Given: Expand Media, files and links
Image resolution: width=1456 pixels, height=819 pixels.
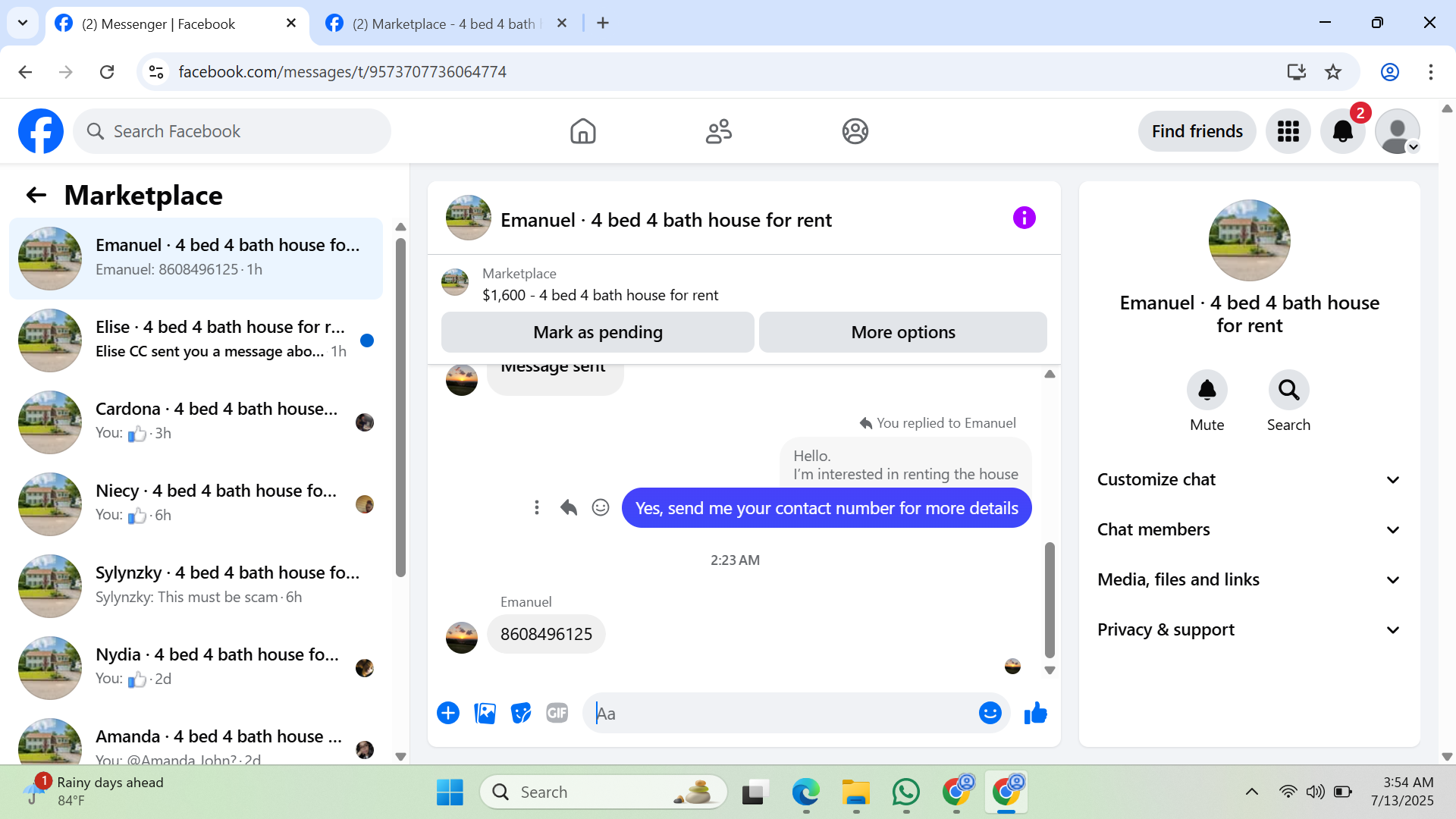Looking at the screenshot, I should [1249, 580].
